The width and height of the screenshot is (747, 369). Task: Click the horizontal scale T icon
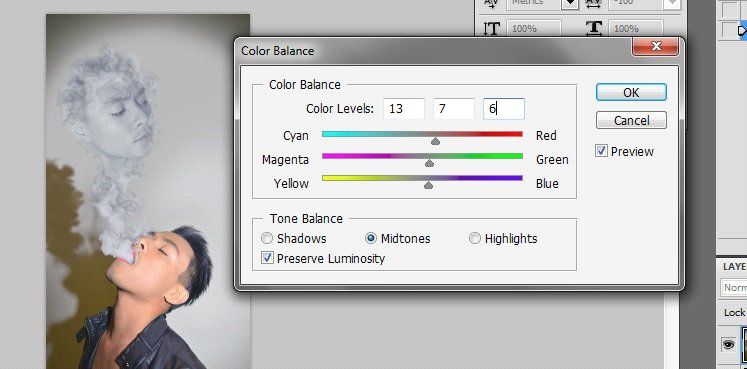coord(594,28)
